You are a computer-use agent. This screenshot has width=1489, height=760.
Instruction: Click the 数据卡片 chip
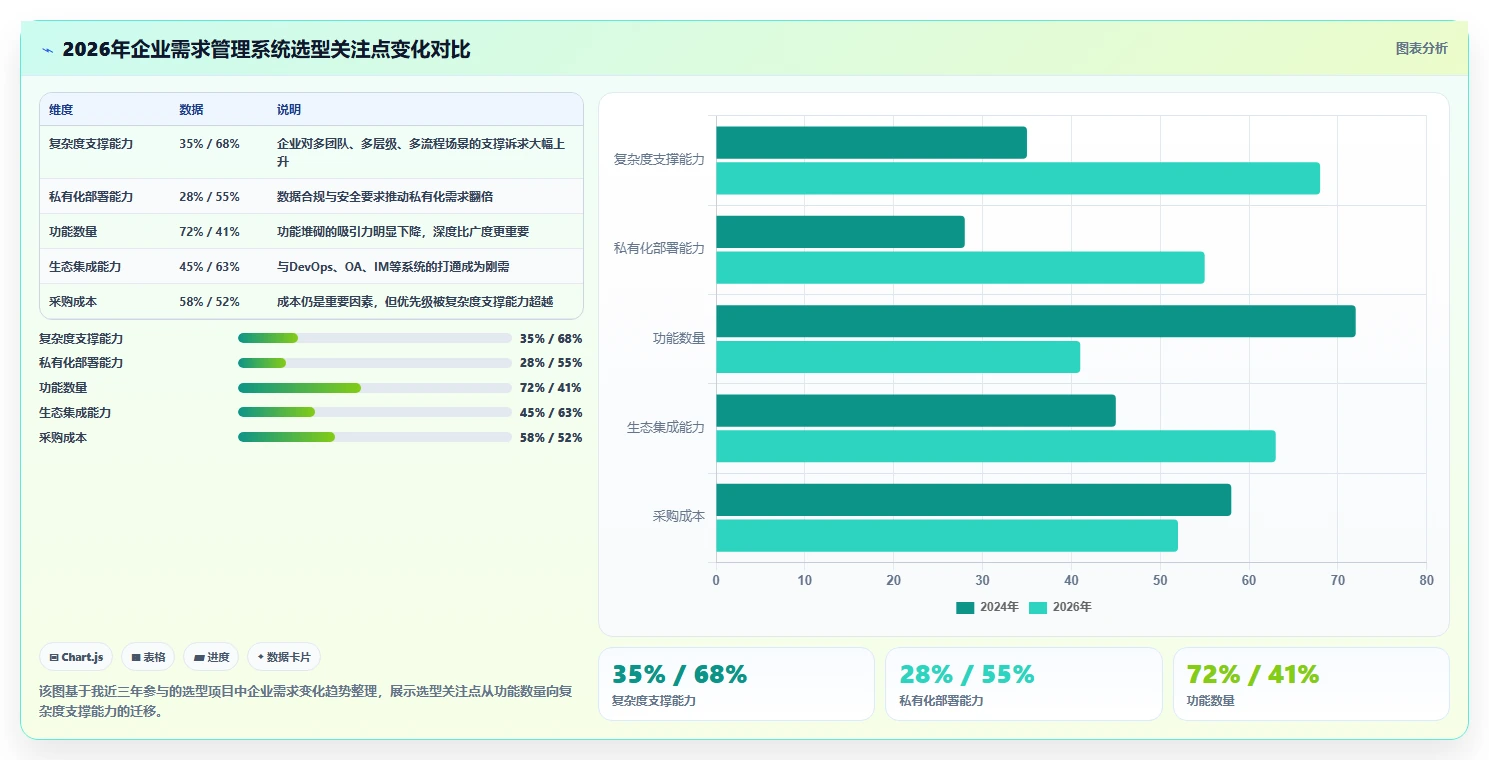(284, 657)
